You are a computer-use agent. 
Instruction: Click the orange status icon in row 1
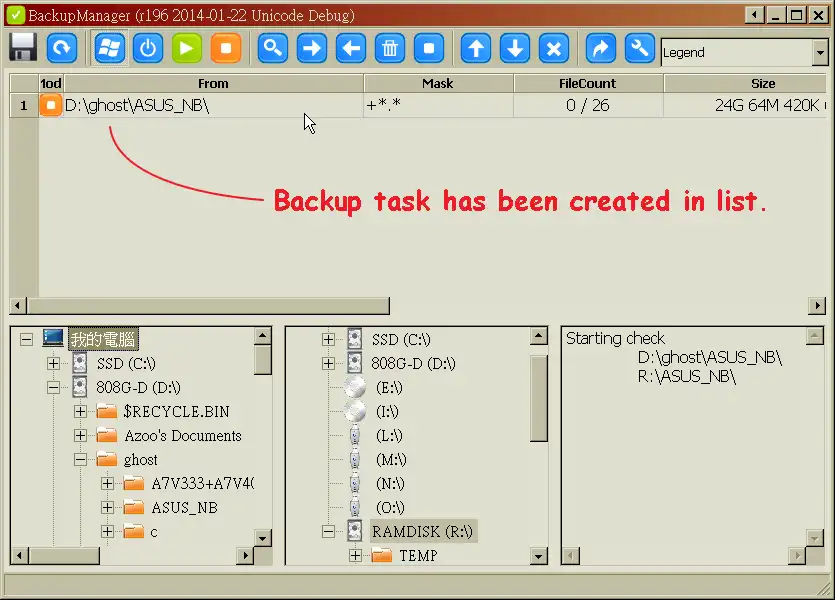[x=51, y=105]
